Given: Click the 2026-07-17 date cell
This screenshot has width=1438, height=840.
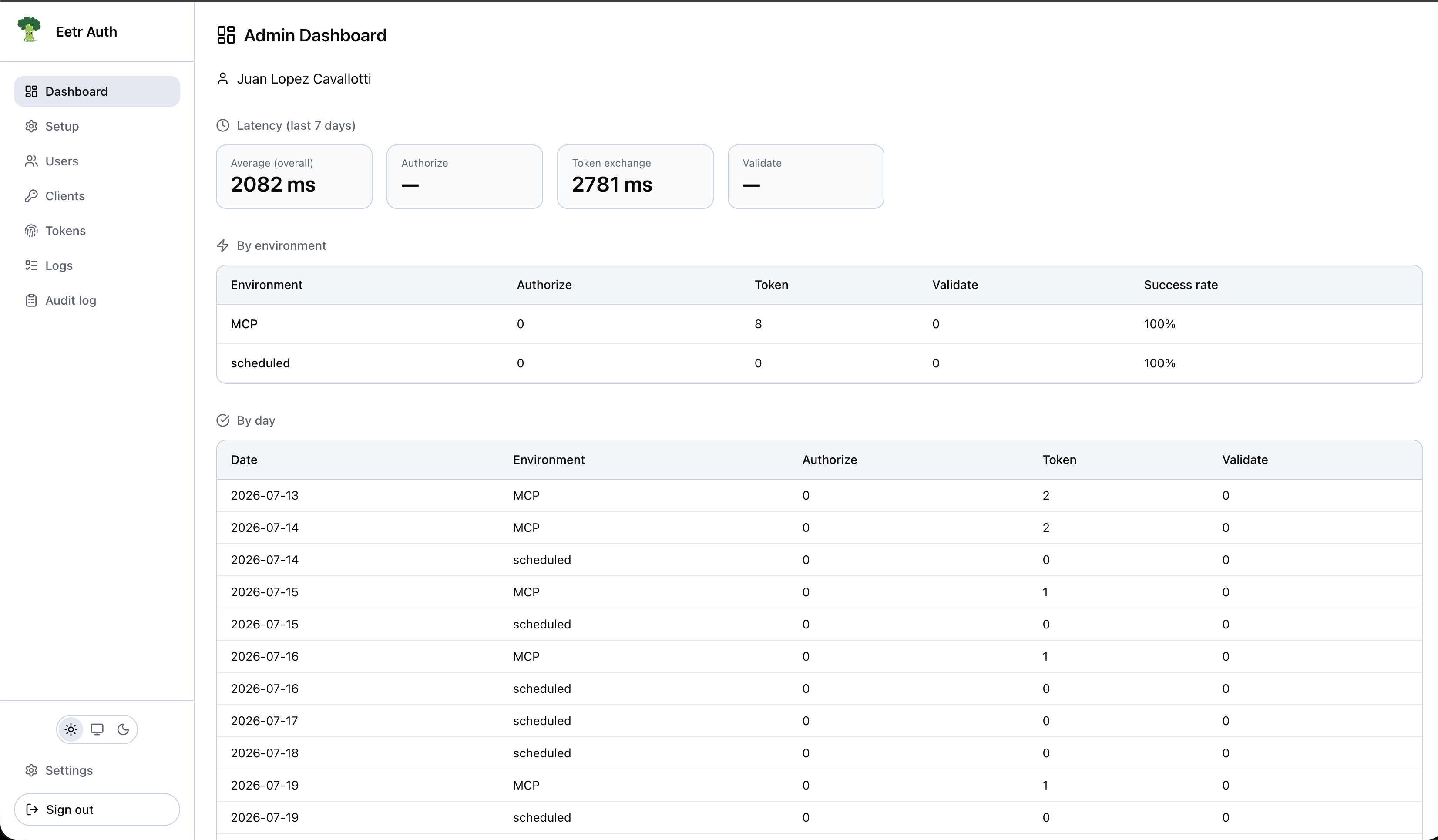Looking at the screenshot, I should (x=264, y=721).
